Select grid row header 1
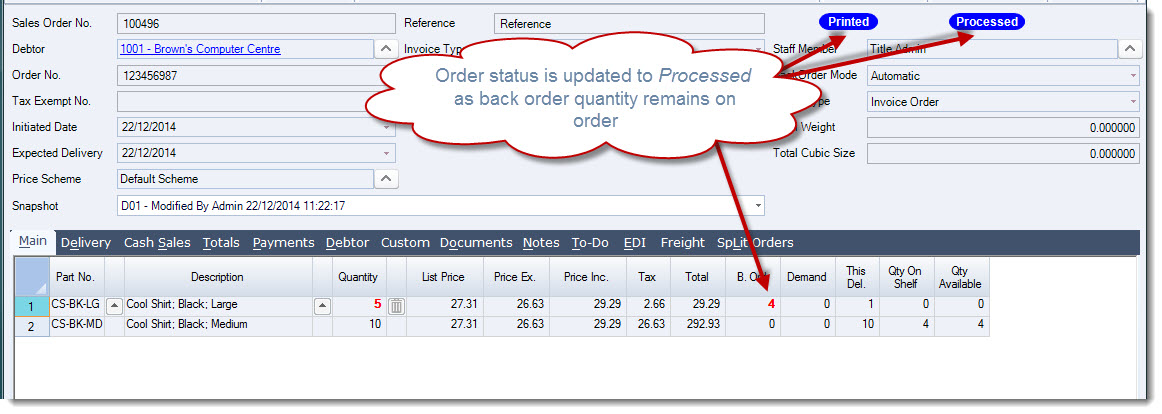This screenshot has width=1162, height=414. pyautogui.click(x=32, y=307)
